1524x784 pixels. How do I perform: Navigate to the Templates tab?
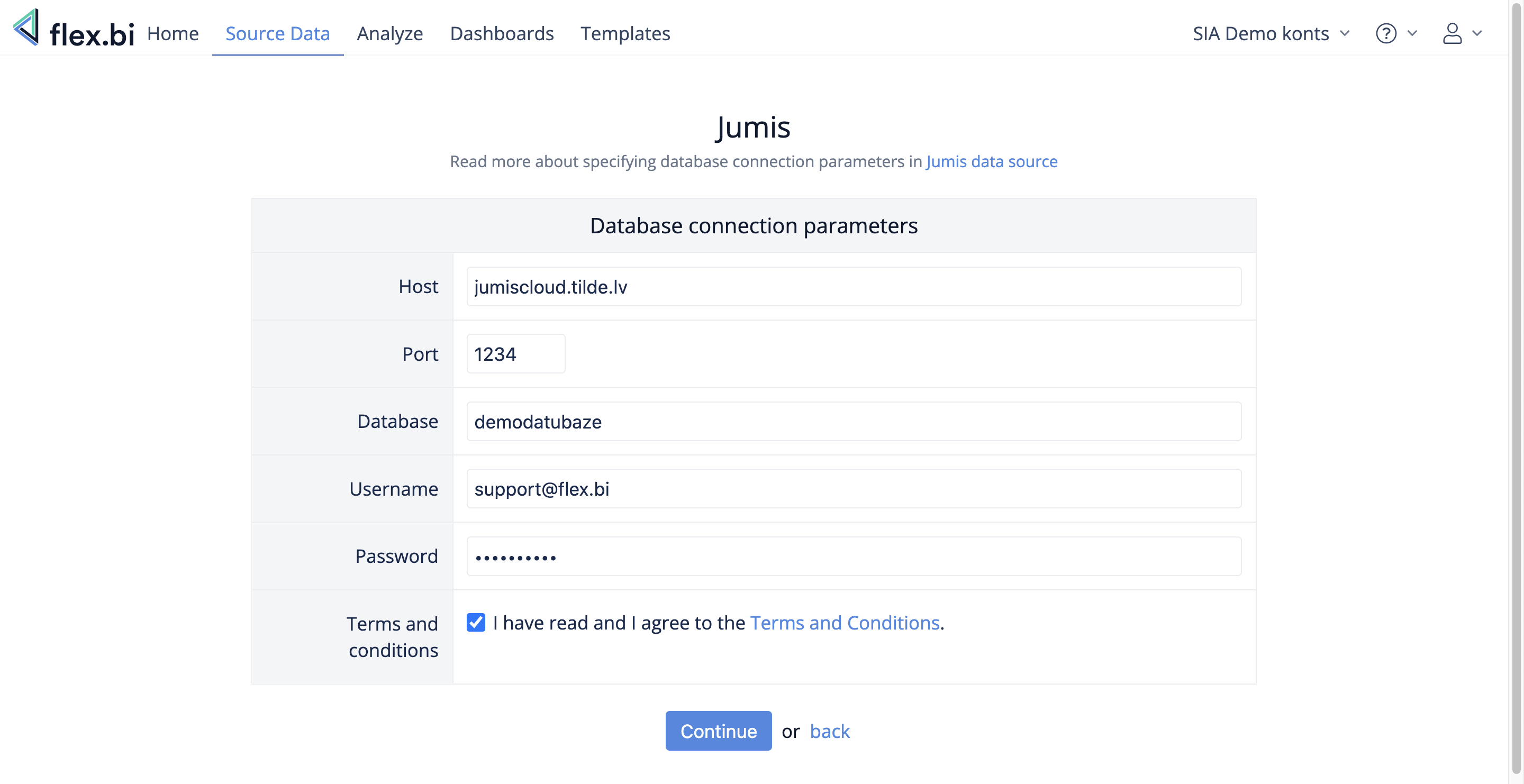[625, 34]
